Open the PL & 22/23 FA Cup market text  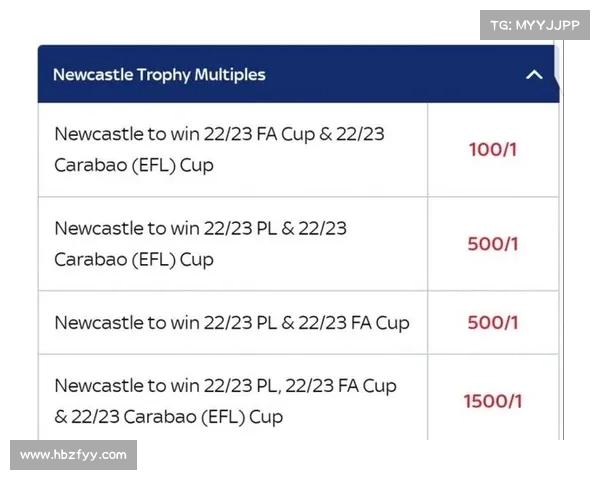232,323
